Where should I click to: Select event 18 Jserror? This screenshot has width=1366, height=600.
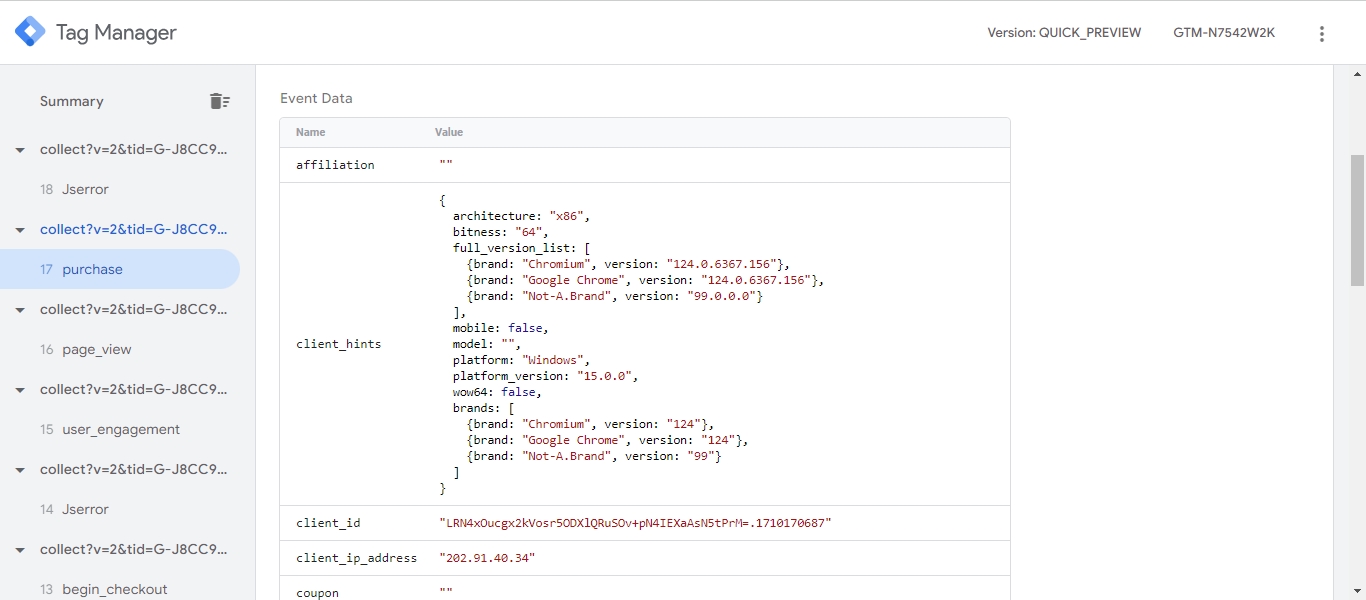[x=120, y=189]
